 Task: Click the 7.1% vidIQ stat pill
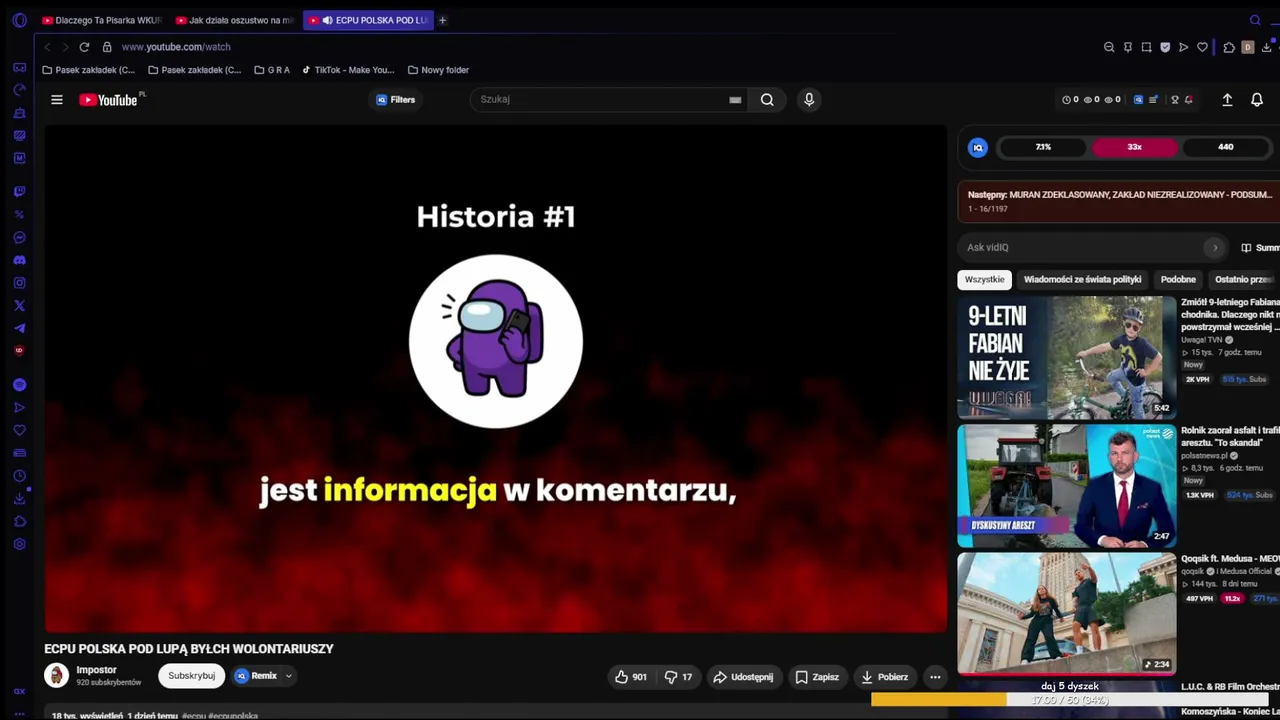tap(1043, 147)
